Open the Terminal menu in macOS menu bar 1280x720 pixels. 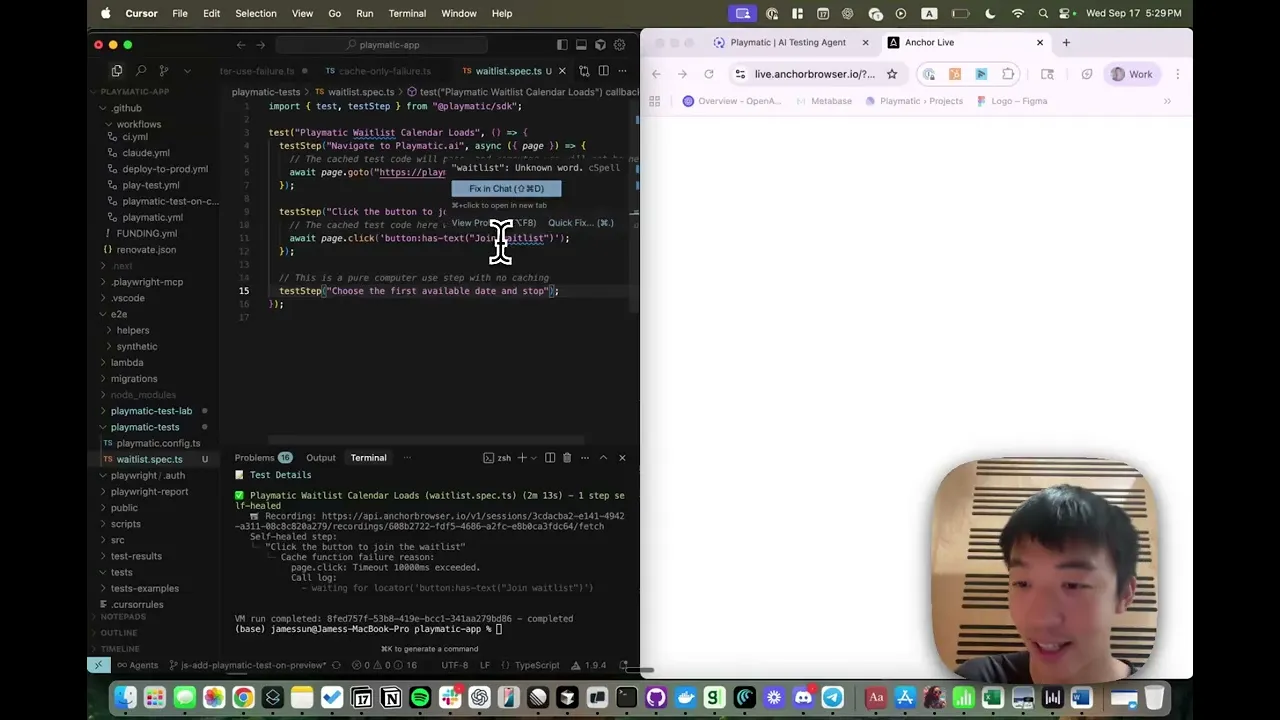click(407, 13)
